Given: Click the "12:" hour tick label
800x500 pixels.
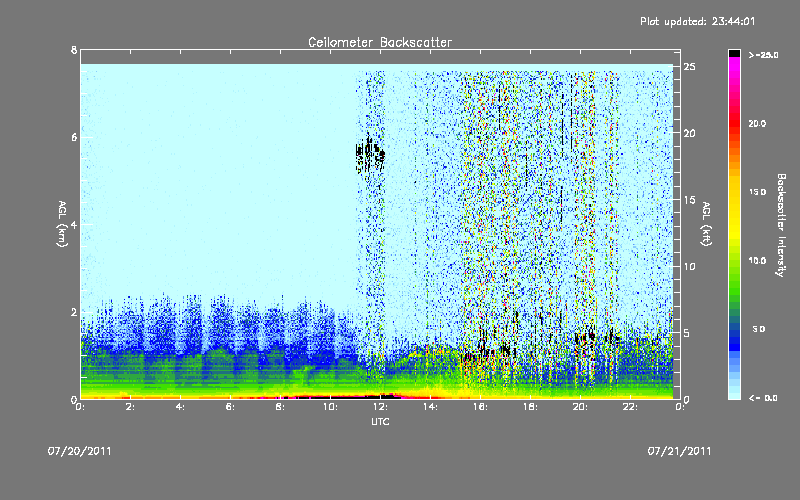Looking at the screenshot, I should (x=380, y=407).
